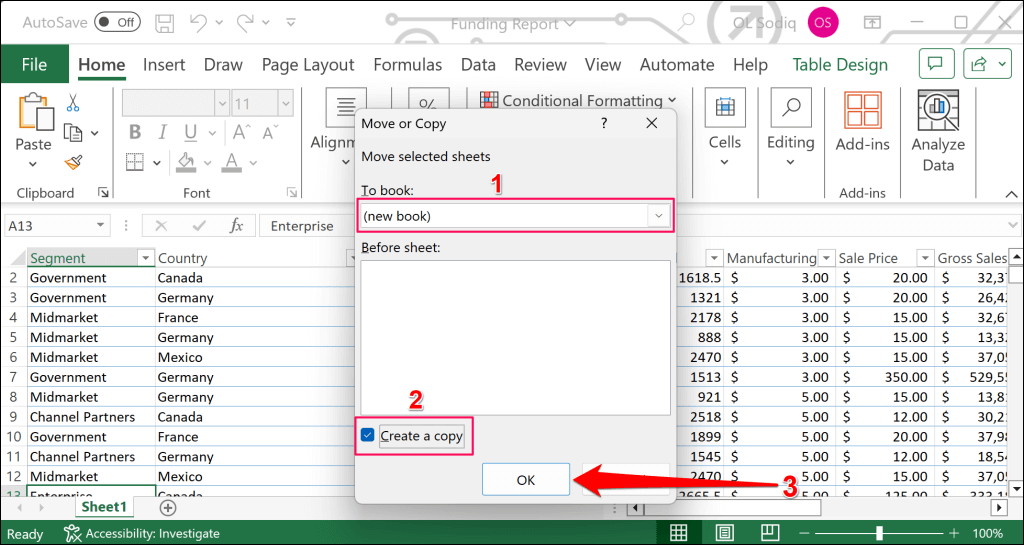Toggle Underline formatting
Image resolution: width=1024 pixels, height=545 pixels.
[x=191, y=132]
